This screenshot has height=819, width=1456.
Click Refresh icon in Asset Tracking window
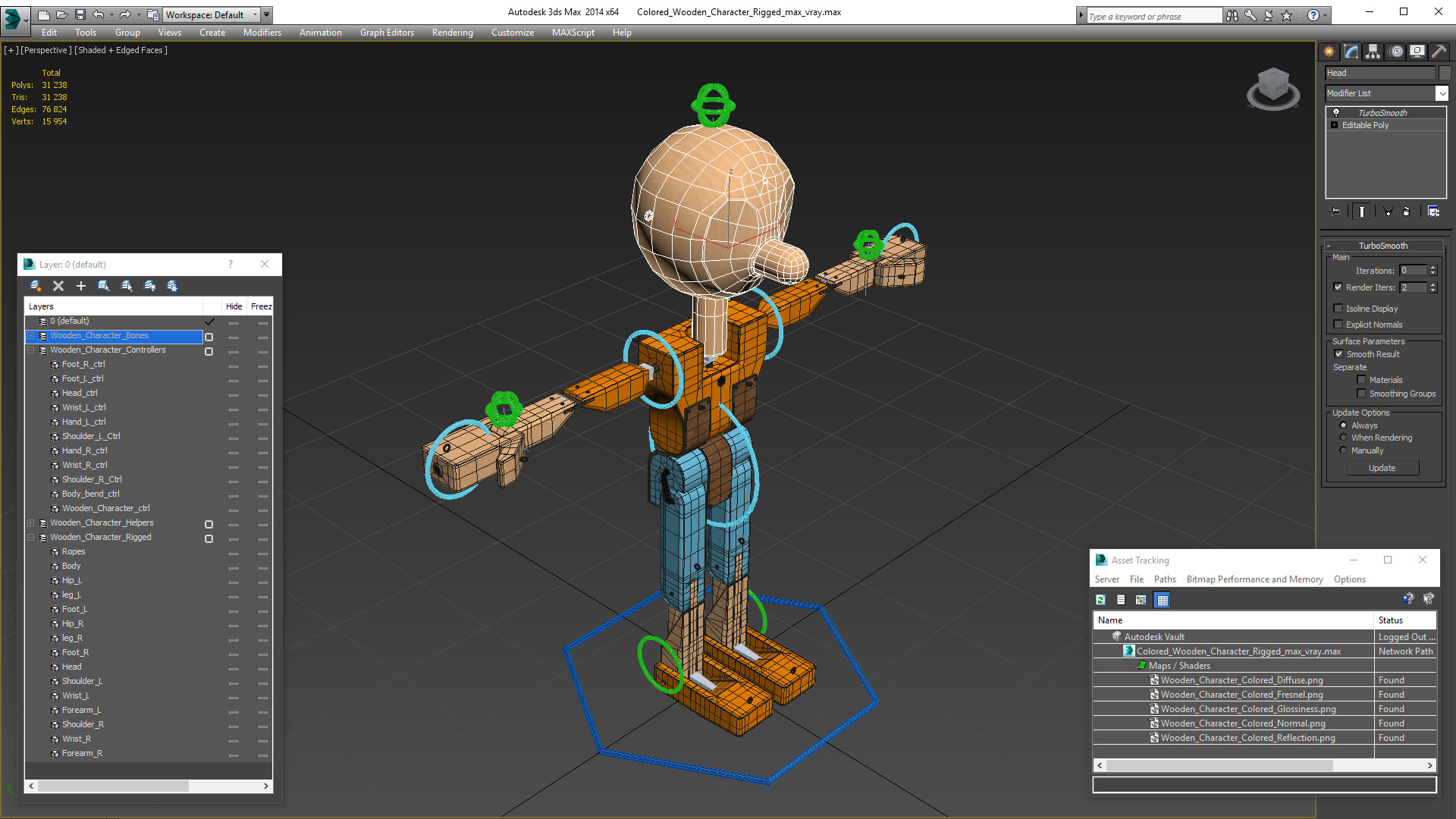point(1100,600)
